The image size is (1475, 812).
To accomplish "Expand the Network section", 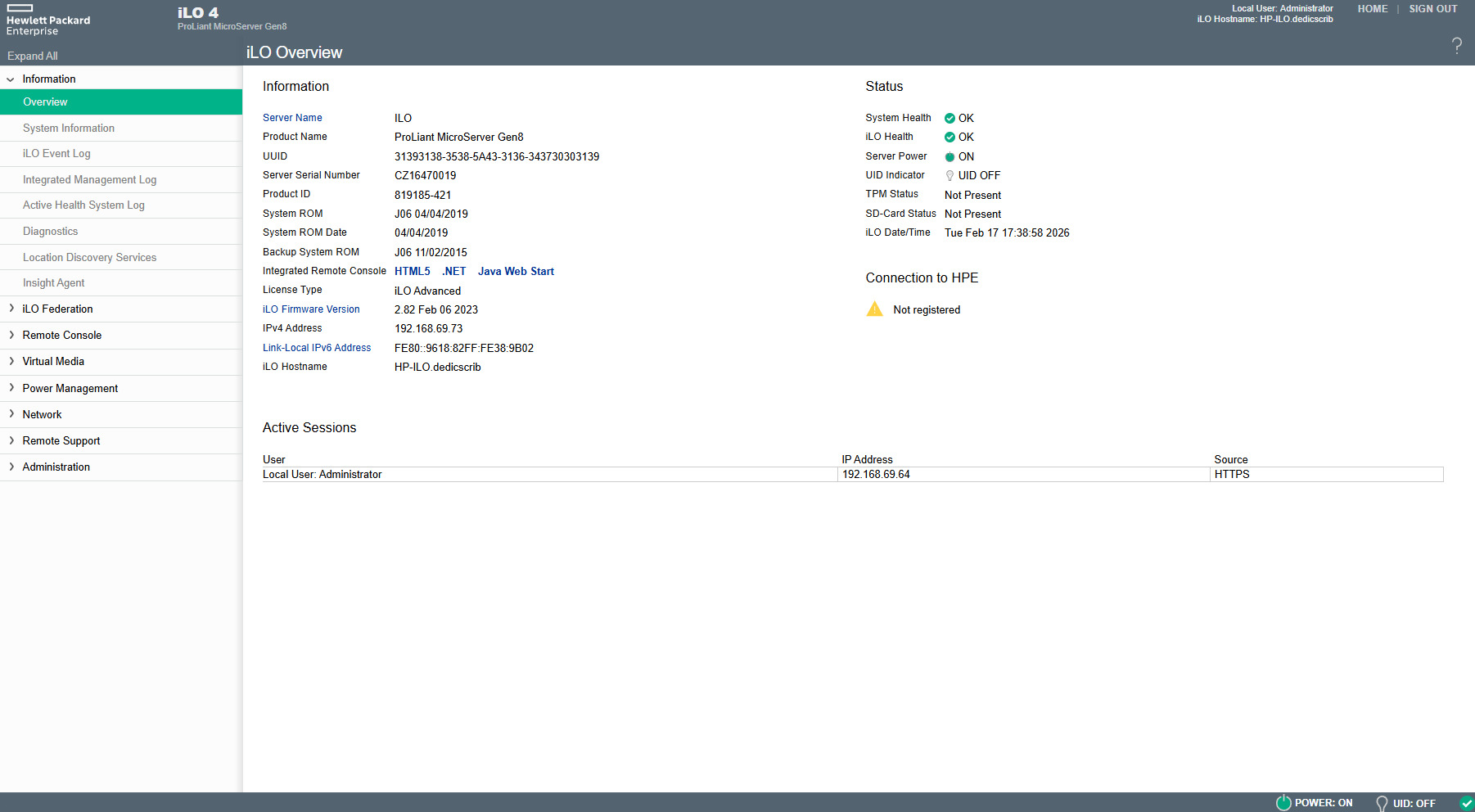I will [x=11, y=414].
